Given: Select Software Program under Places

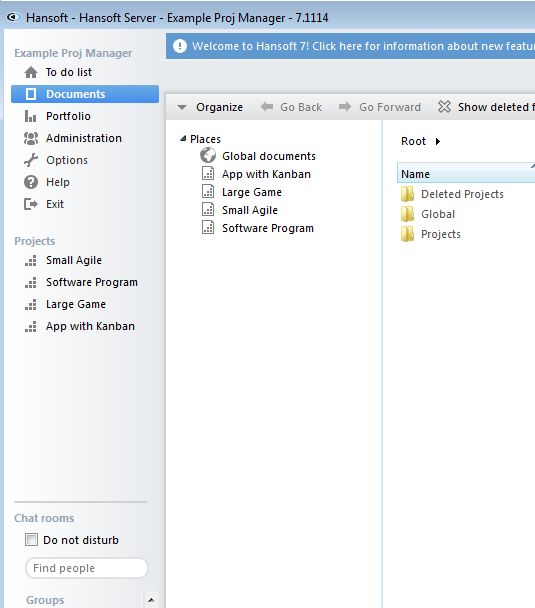Looking at the screenshot, I should point(268,228).
